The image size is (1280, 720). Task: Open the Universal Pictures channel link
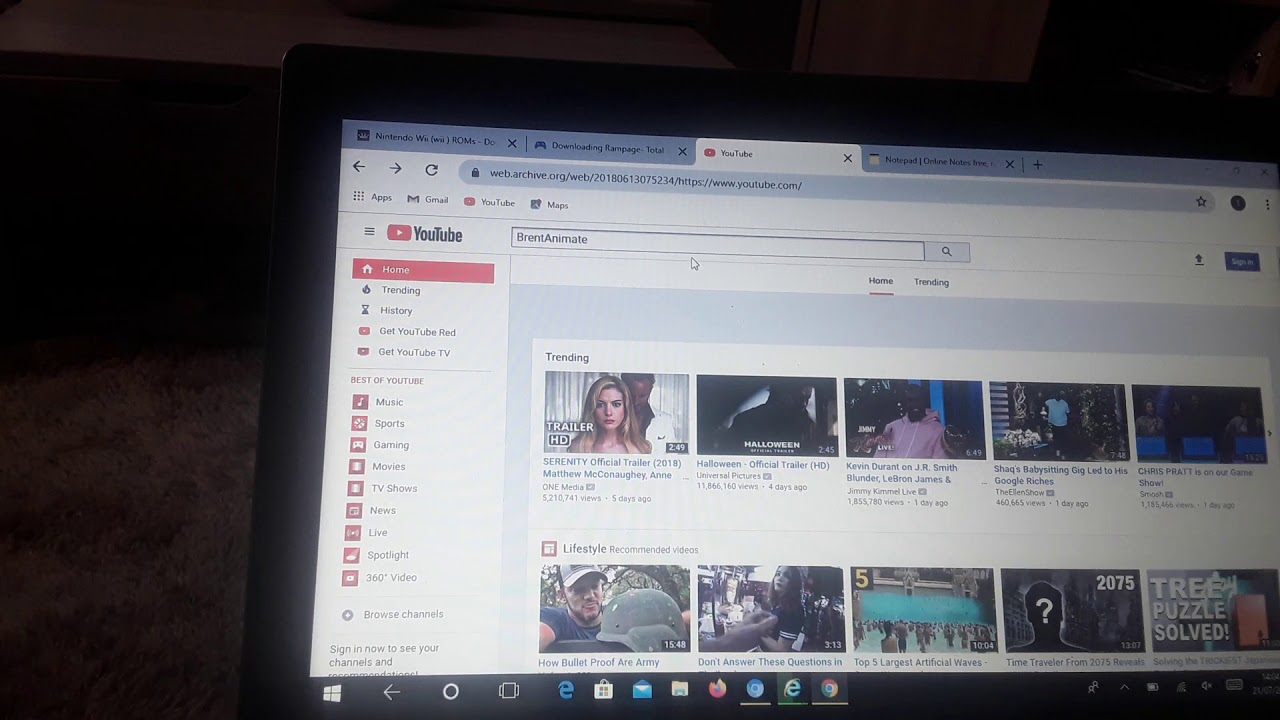pyautogui.click(x=728, y=476)
